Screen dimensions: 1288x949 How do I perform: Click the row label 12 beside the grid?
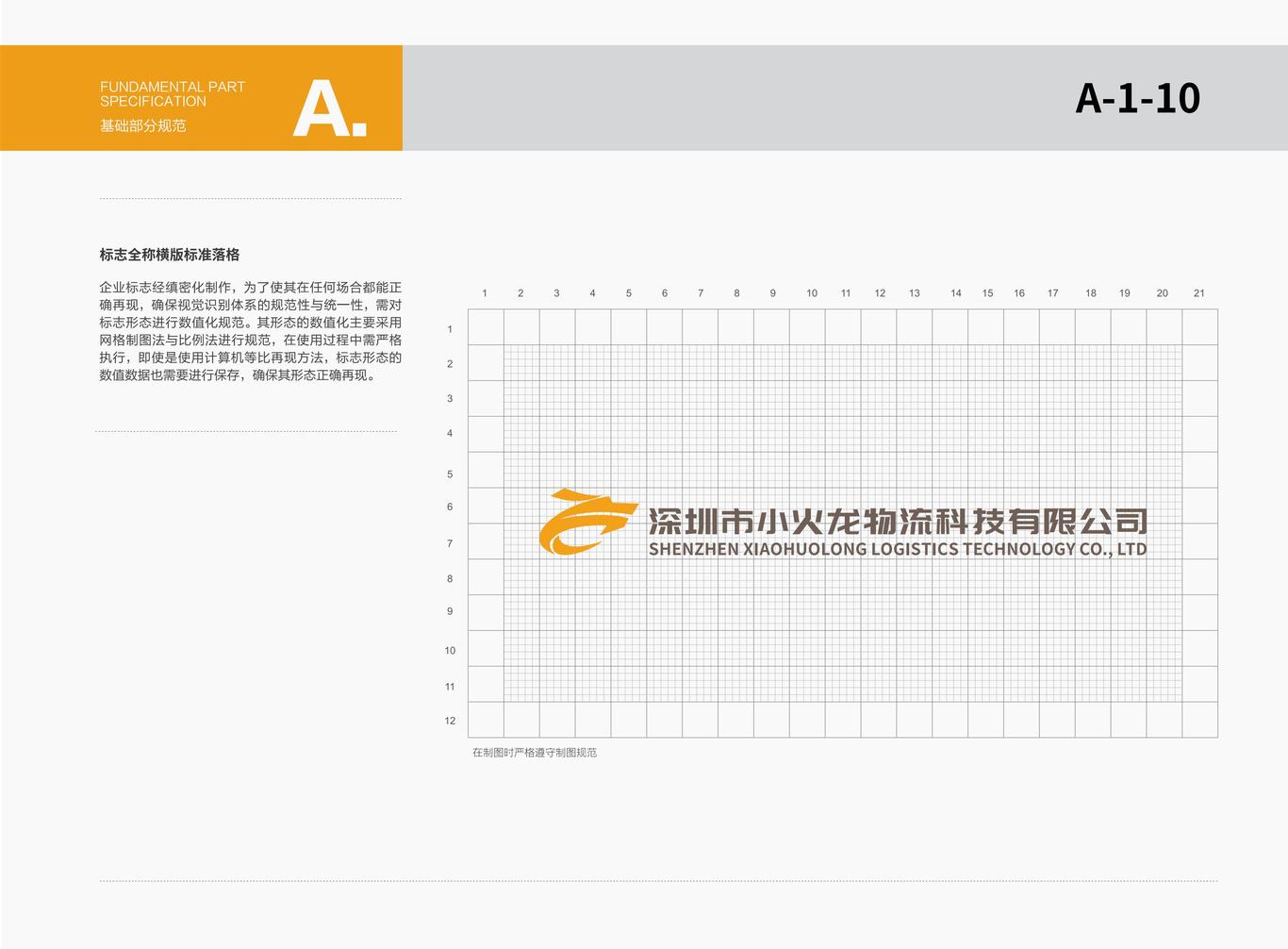tap(450, 721)
